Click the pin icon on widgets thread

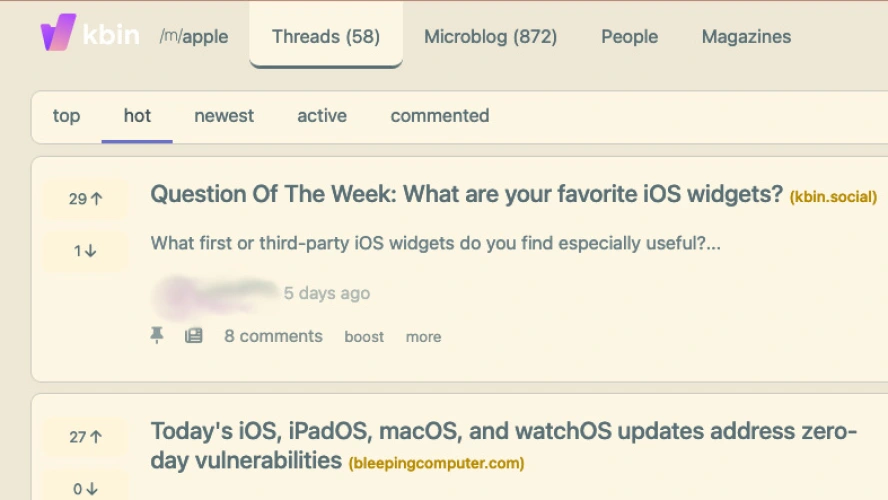157,336
